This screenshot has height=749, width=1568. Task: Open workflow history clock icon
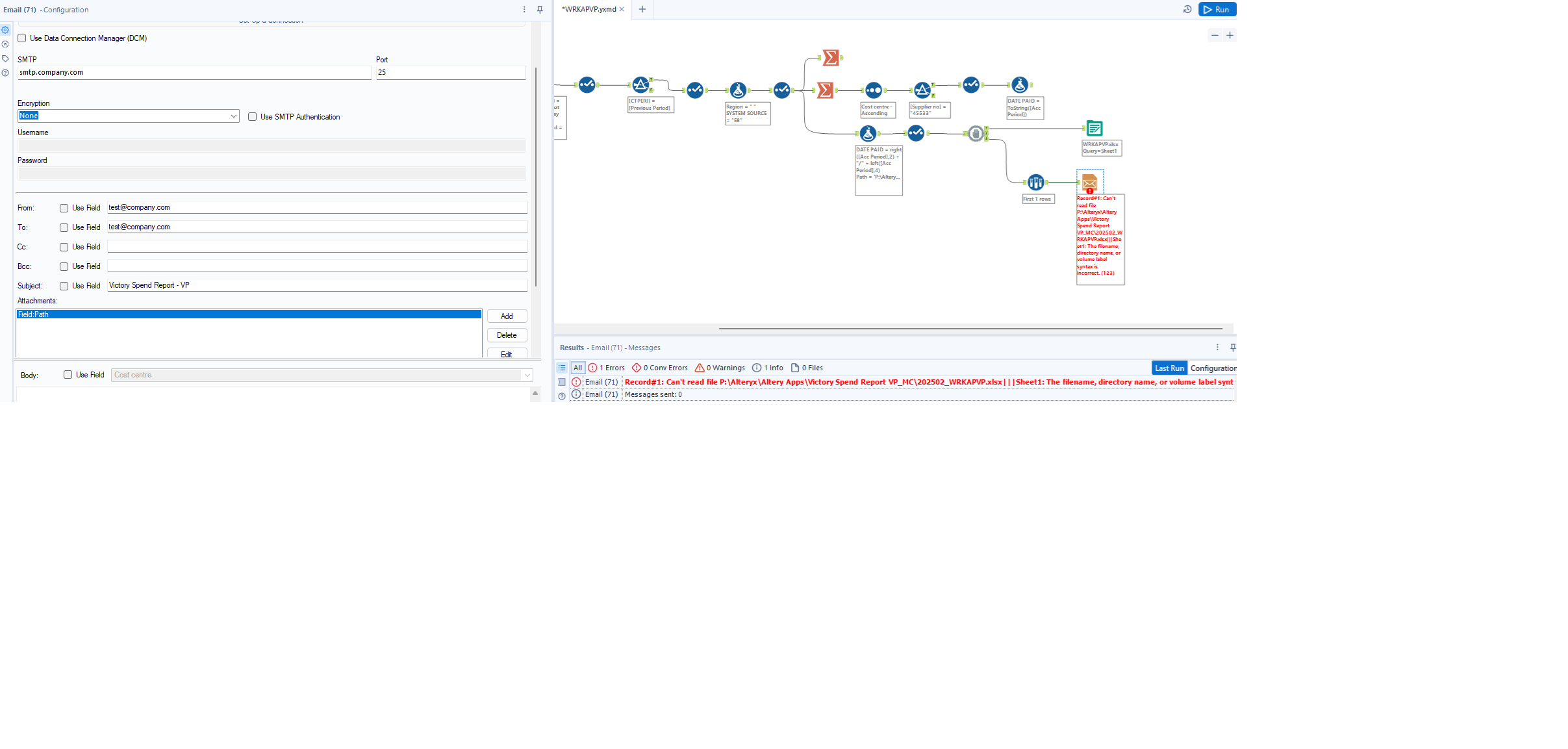[1187, 10]
